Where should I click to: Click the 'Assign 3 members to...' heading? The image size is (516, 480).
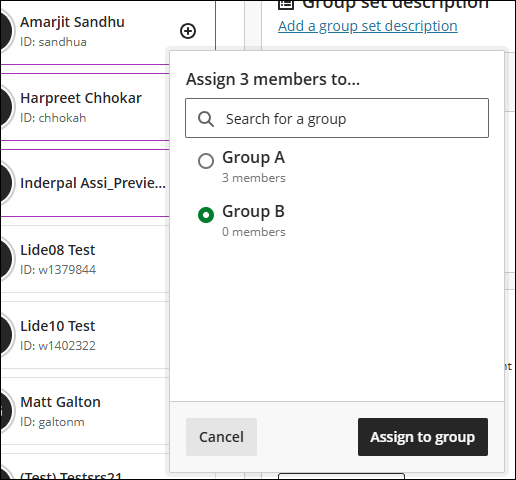click(273, 79)
